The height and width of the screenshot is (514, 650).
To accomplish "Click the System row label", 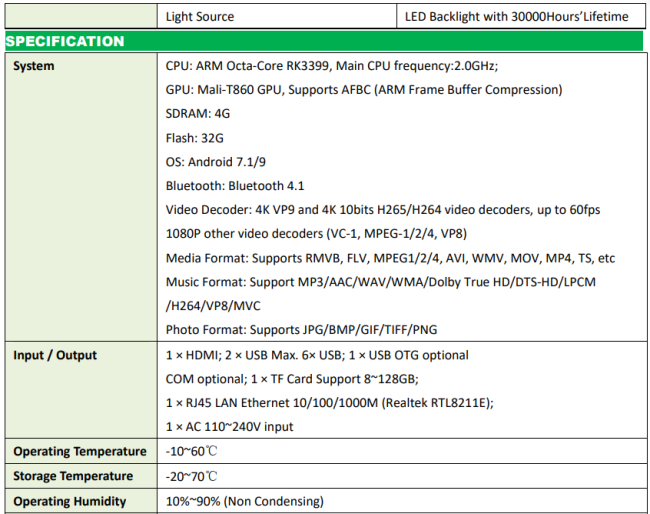I will 34,66.
